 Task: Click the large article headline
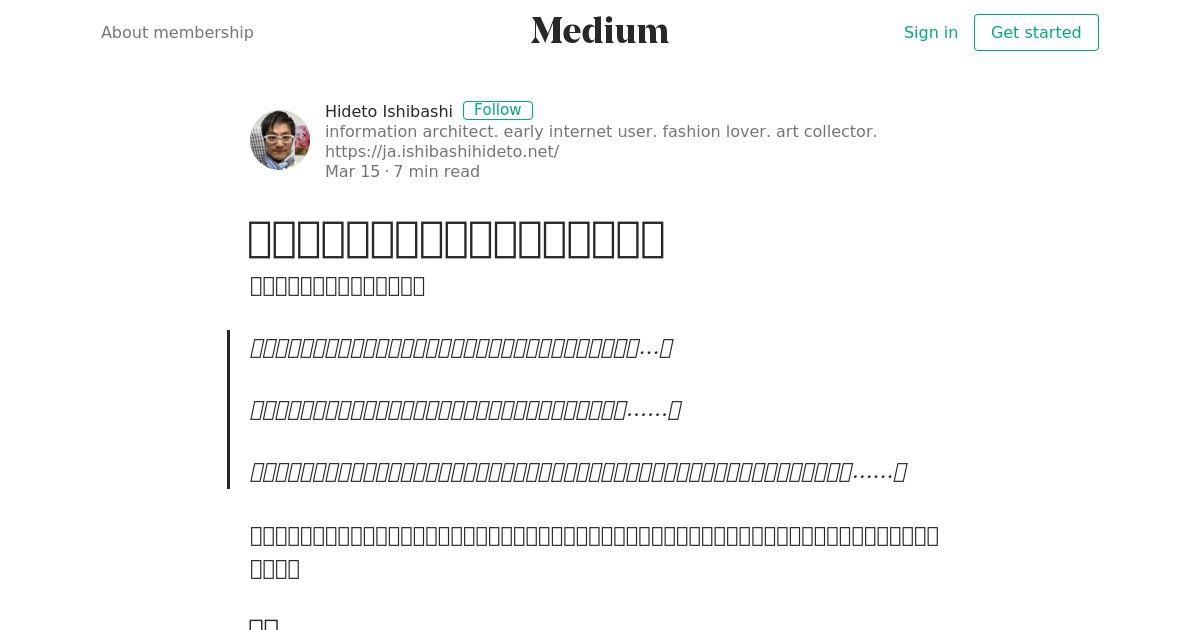click(x=456, y=239)
